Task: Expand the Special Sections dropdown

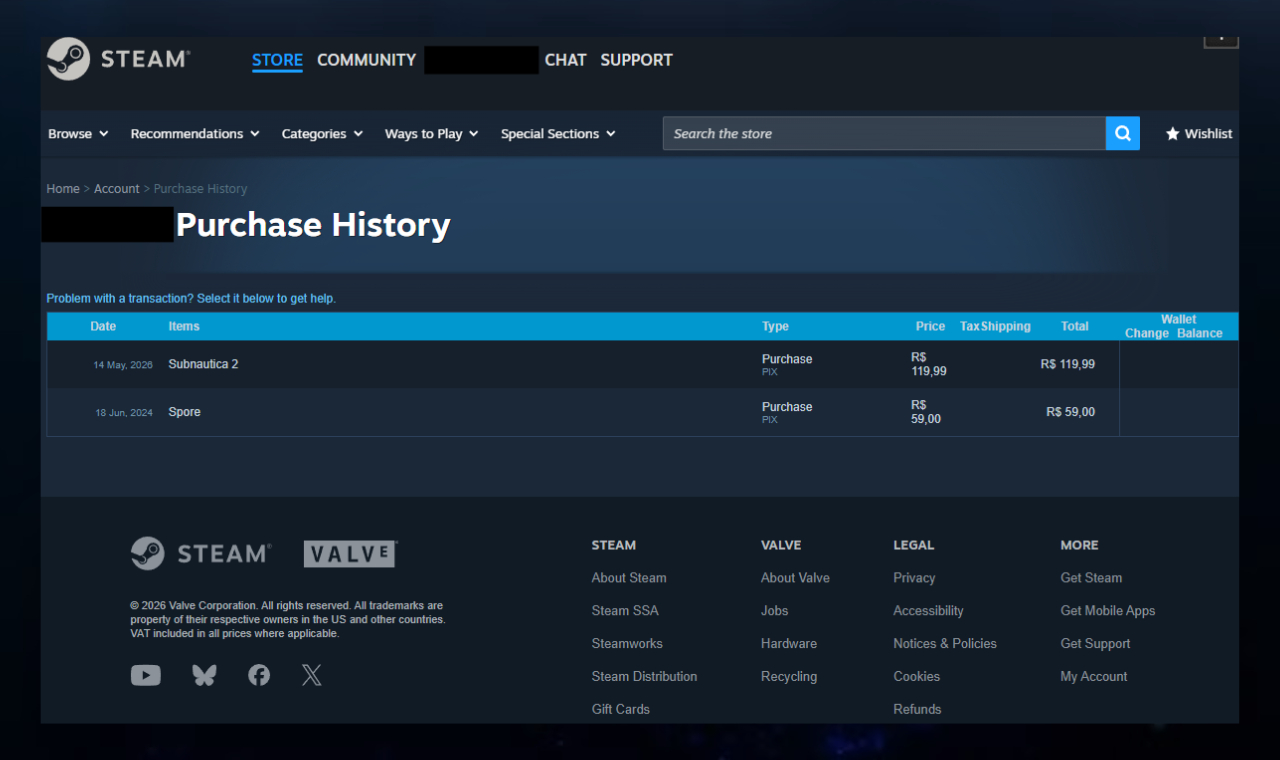Action: (558, 134)
